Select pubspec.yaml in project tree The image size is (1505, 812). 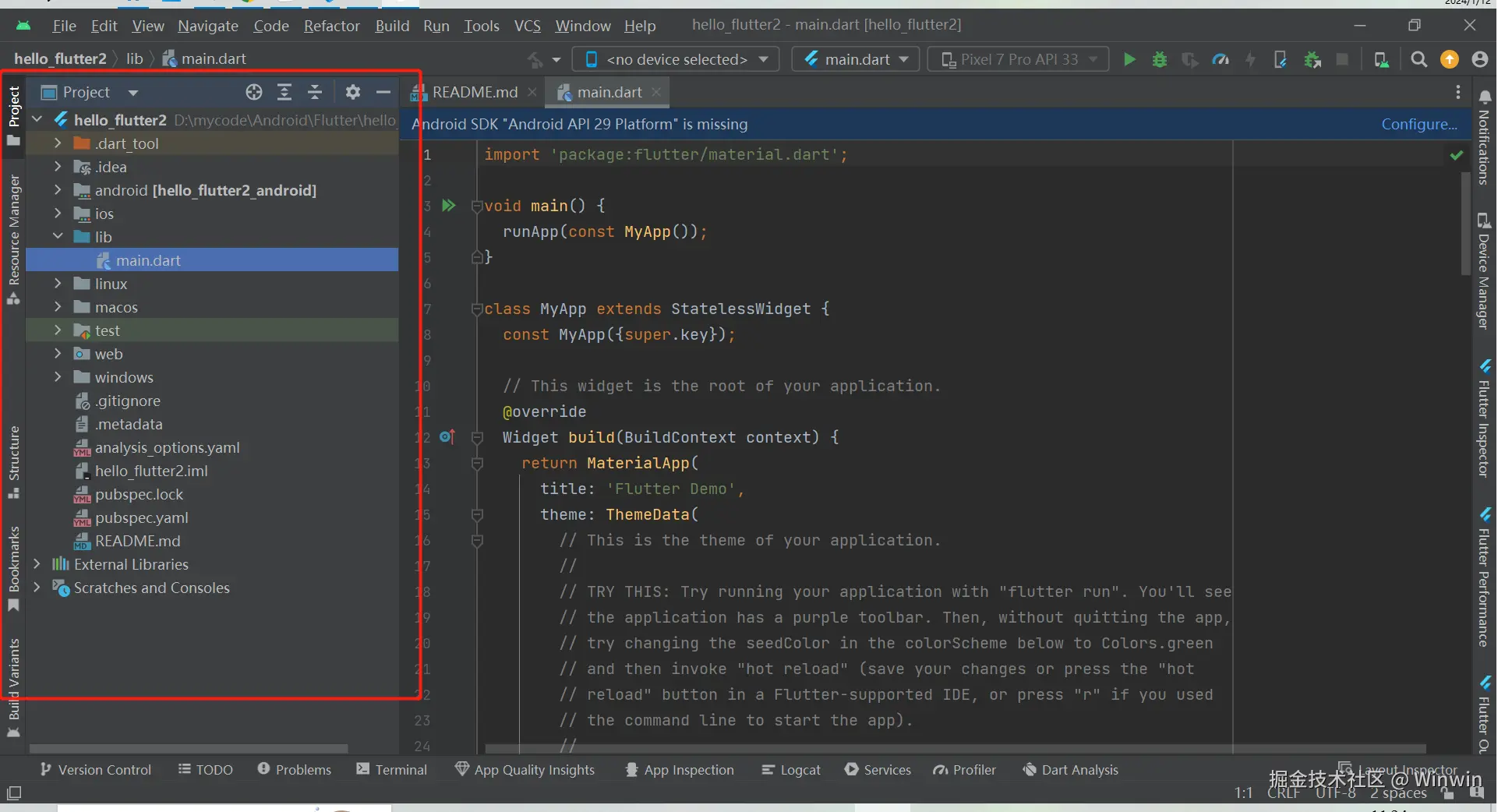141,517
